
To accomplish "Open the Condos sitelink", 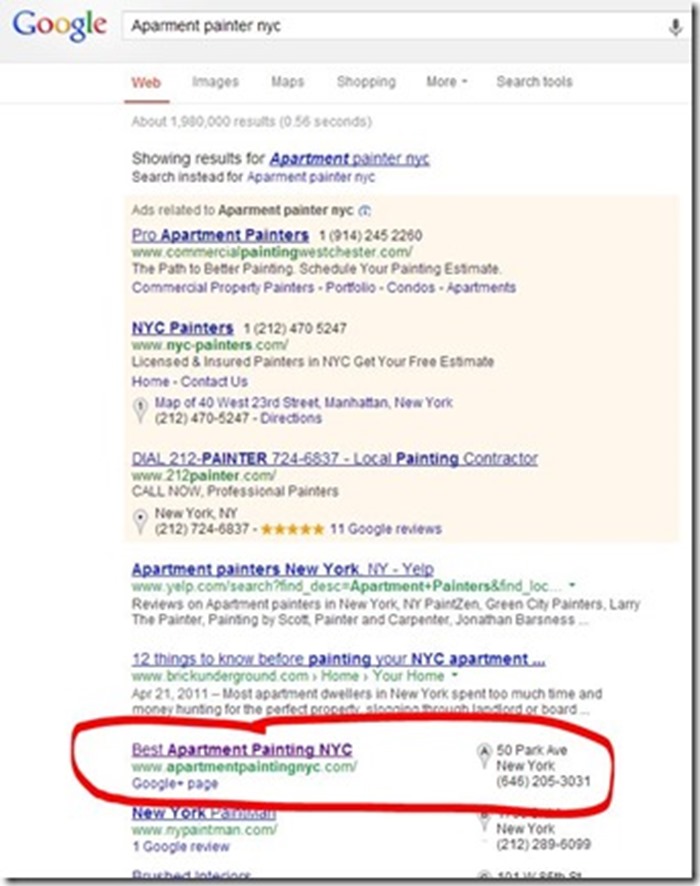I will click(x=411, y=288).
